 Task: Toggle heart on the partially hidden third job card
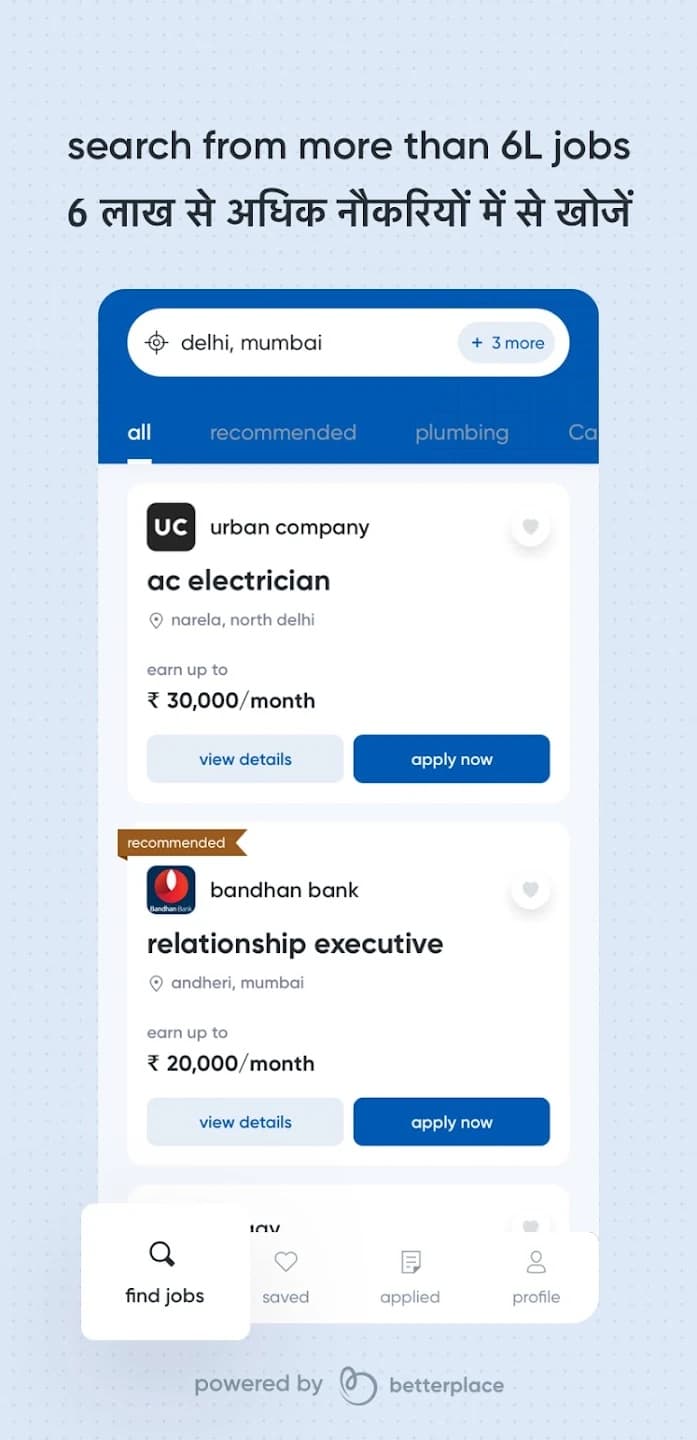tap(531, 1225)
